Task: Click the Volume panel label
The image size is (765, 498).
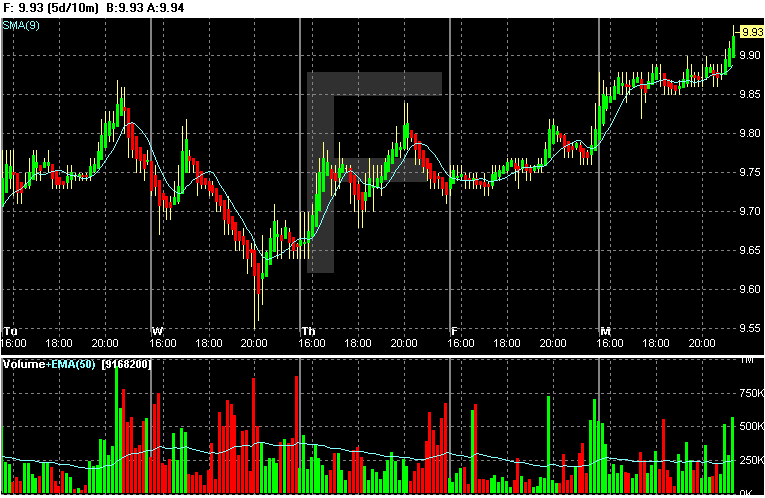Action: [24, 364]
